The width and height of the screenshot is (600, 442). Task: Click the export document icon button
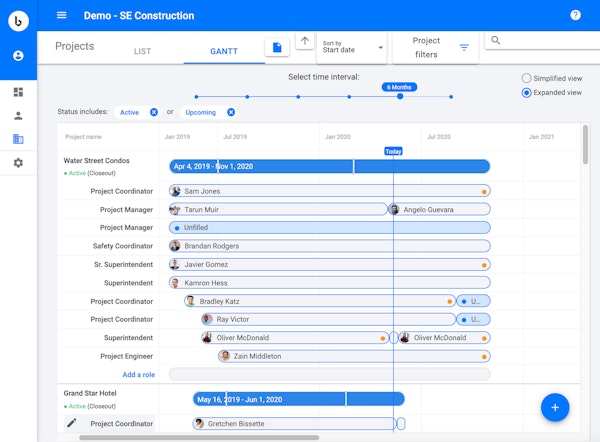(x=277, y=47)
